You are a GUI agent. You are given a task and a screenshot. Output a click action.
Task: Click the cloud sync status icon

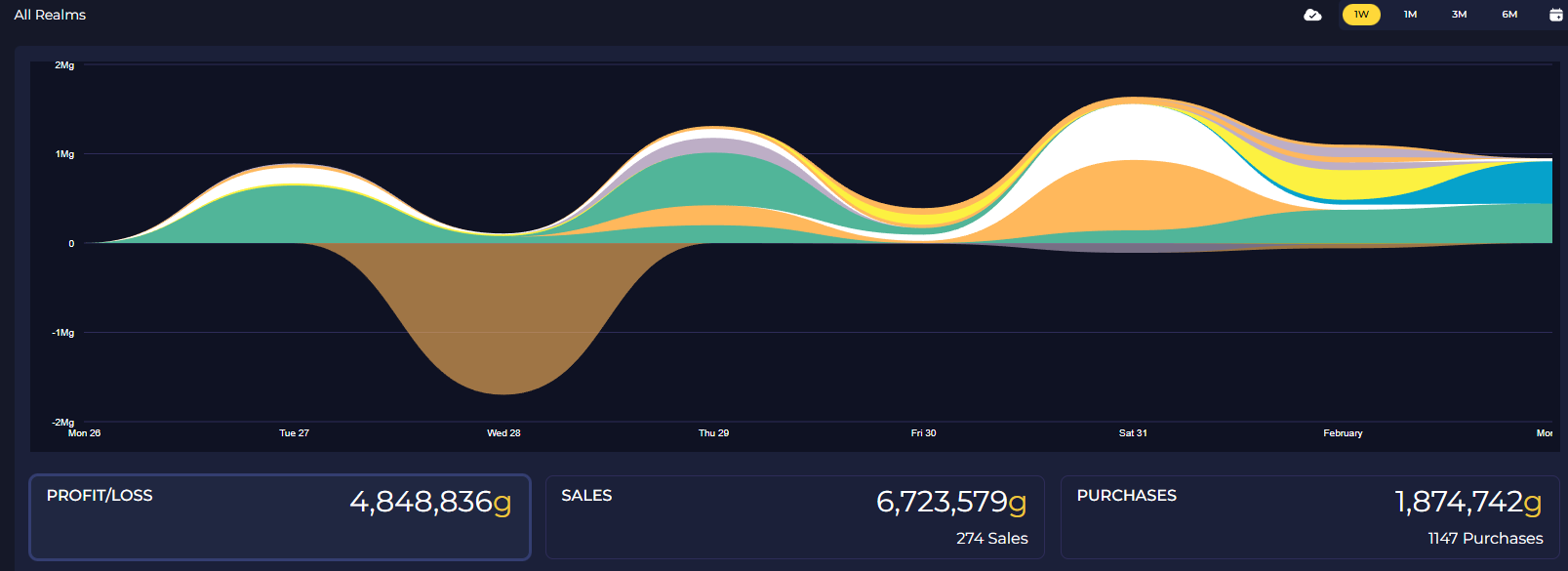[1312, 15]
